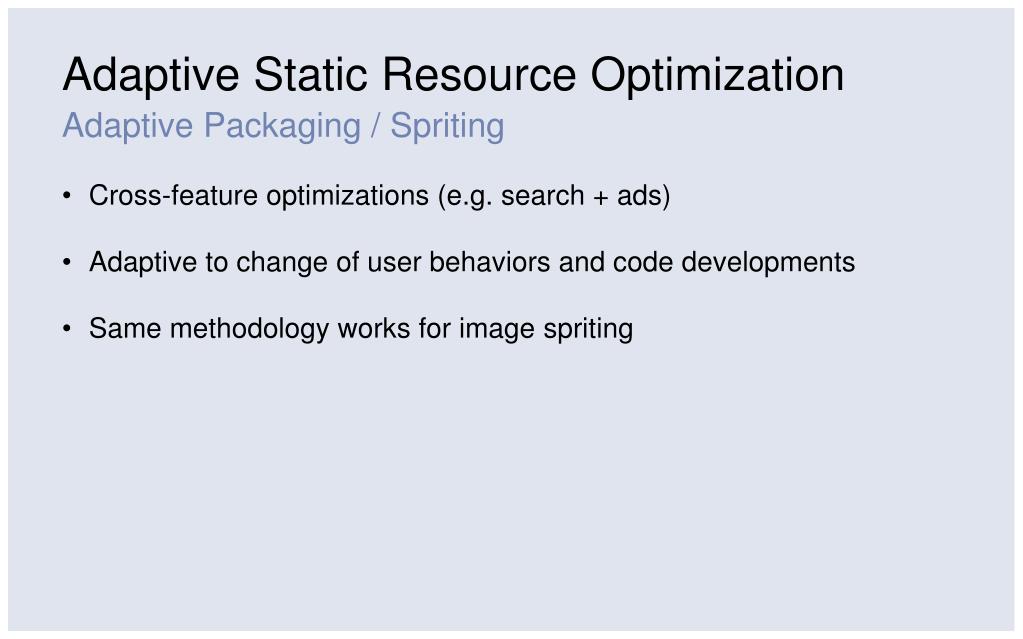The width and height of the screenshot is (1023, 639).
Task: Click the word 'Optimization' in the title
Action: point(718,76)
